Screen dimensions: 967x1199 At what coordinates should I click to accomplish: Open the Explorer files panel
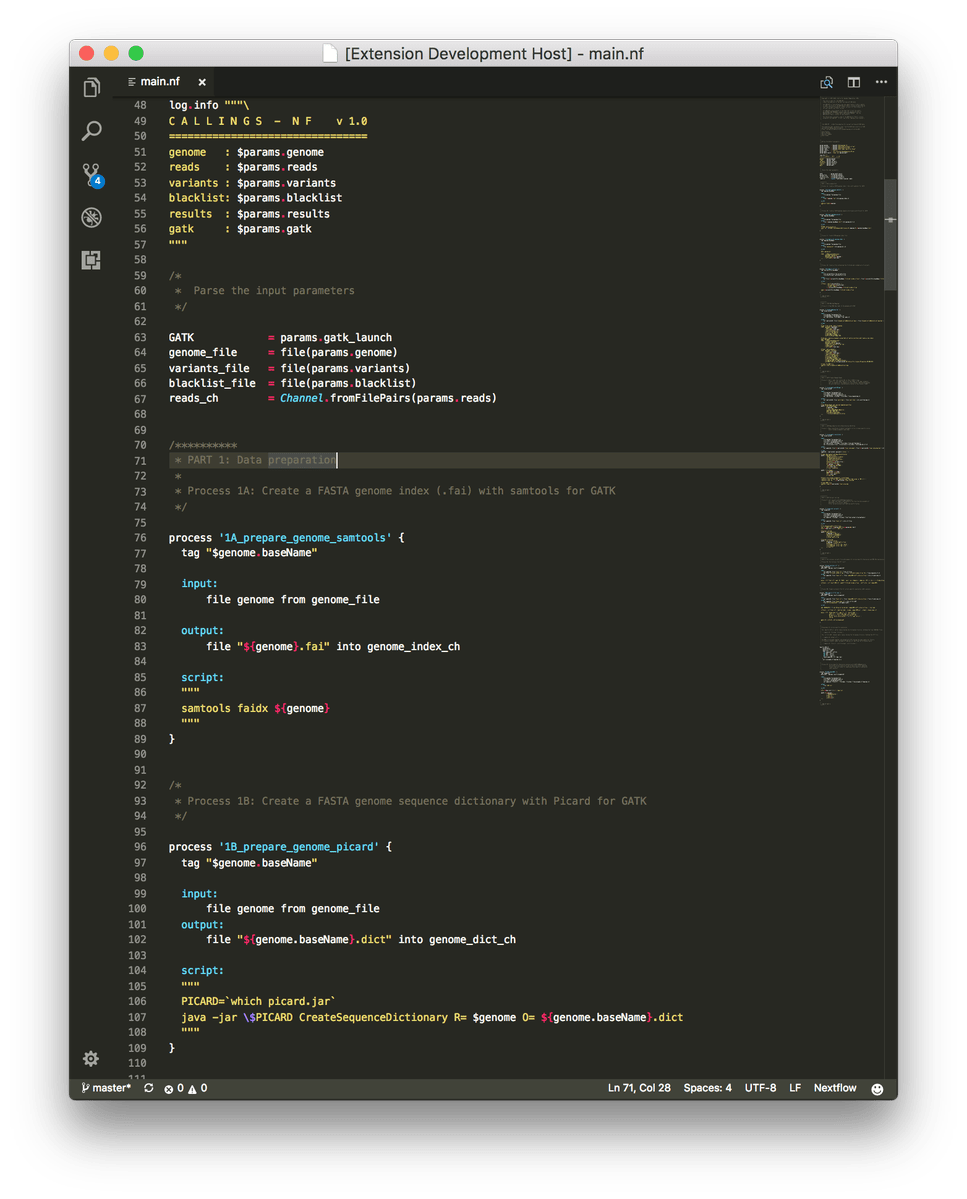(x=91, y=88)
